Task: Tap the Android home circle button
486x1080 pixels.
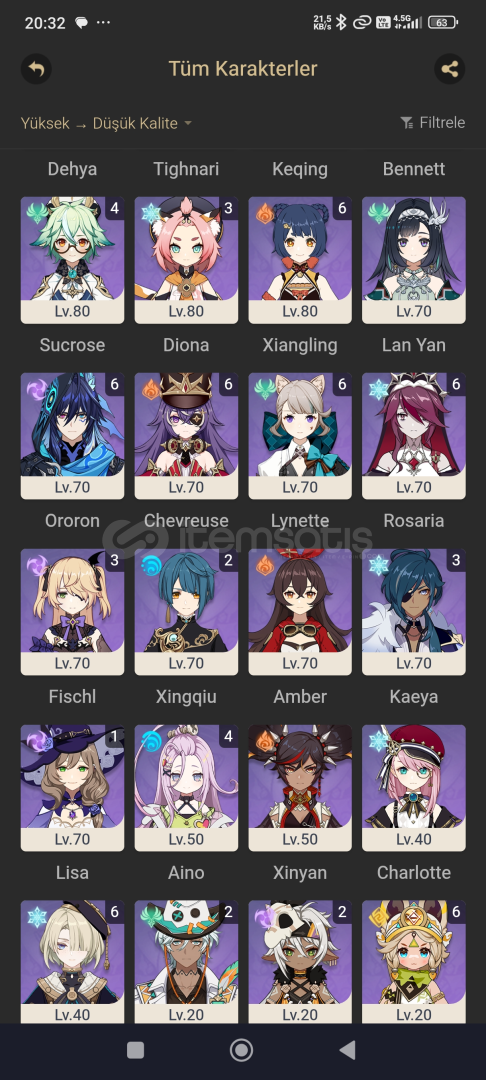Action: [241, 1050]
